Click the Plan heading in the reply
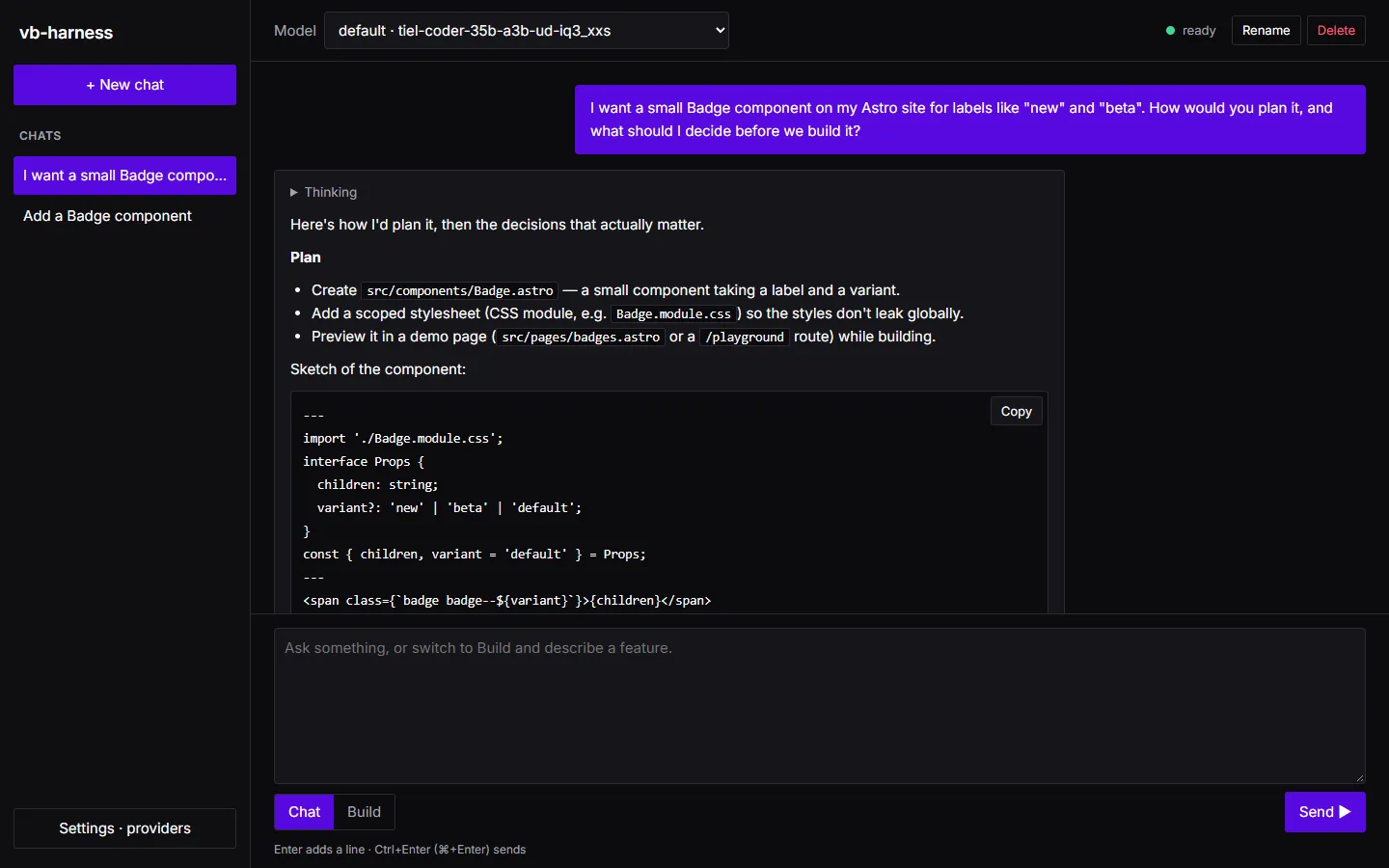The image size is (1389, 868). (x=306, y=258)
